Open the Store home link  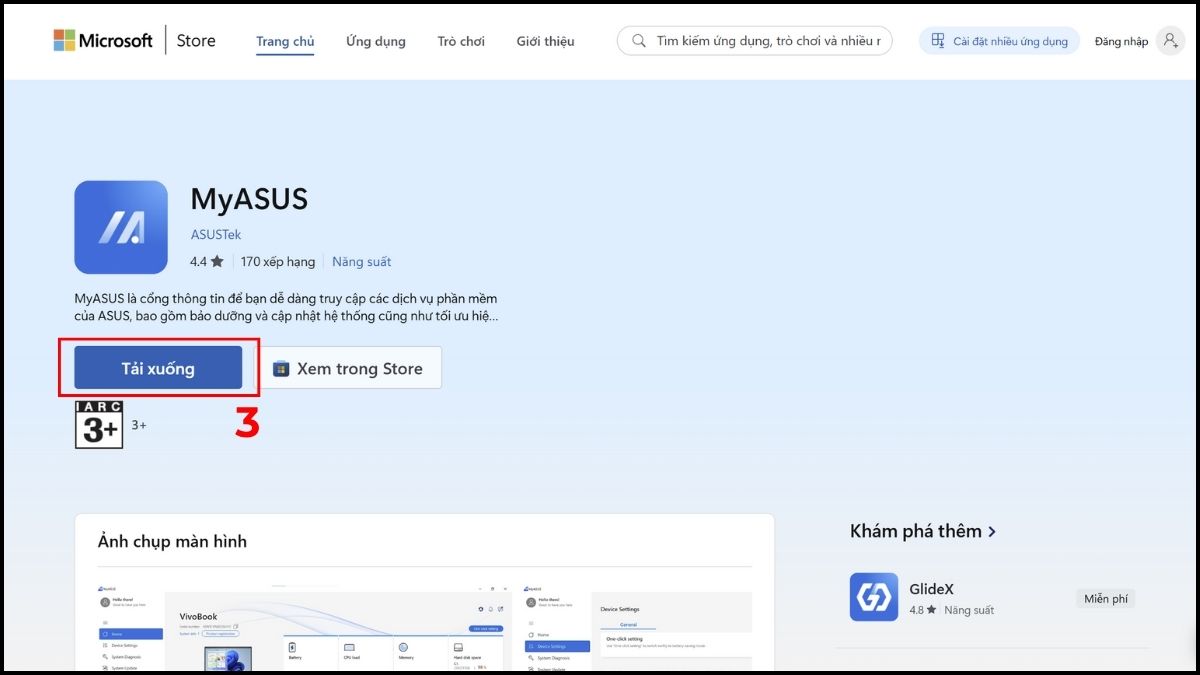point(196,41)
